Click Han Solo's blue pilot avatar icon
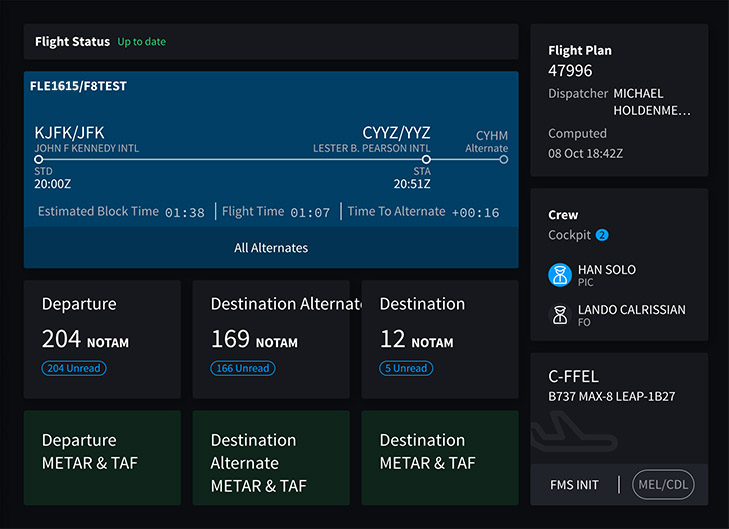Image resolution: width=729 pixels, height=529 pixels. pyautogui.click(x=560, y=275)
